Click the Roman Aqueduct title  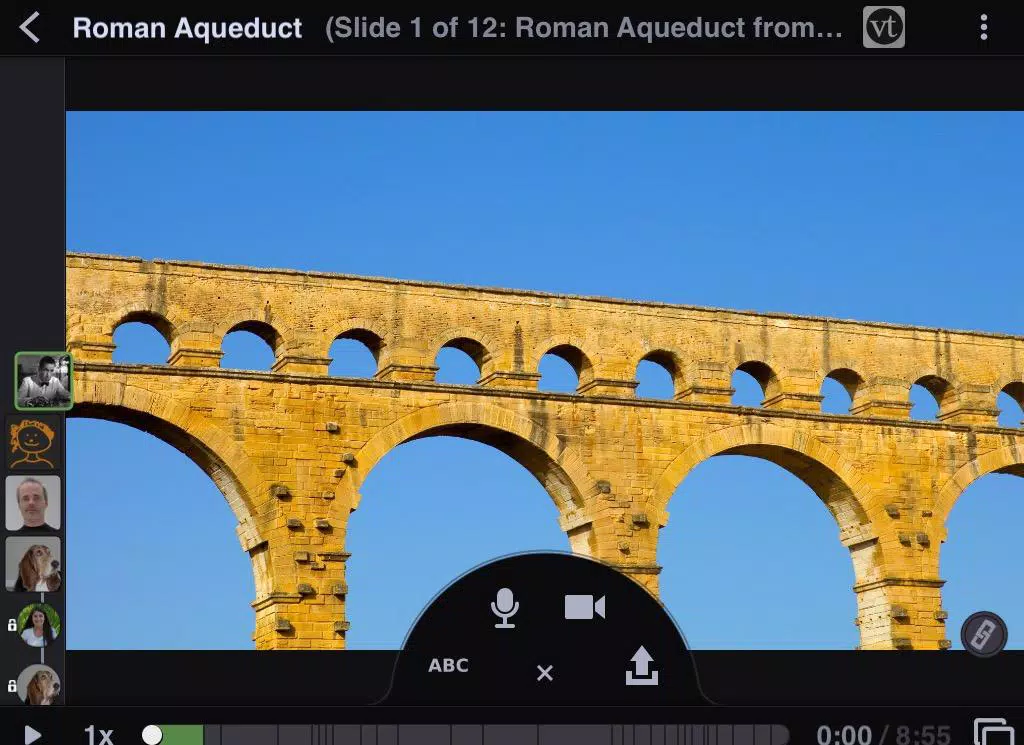(x=187, y=28)
